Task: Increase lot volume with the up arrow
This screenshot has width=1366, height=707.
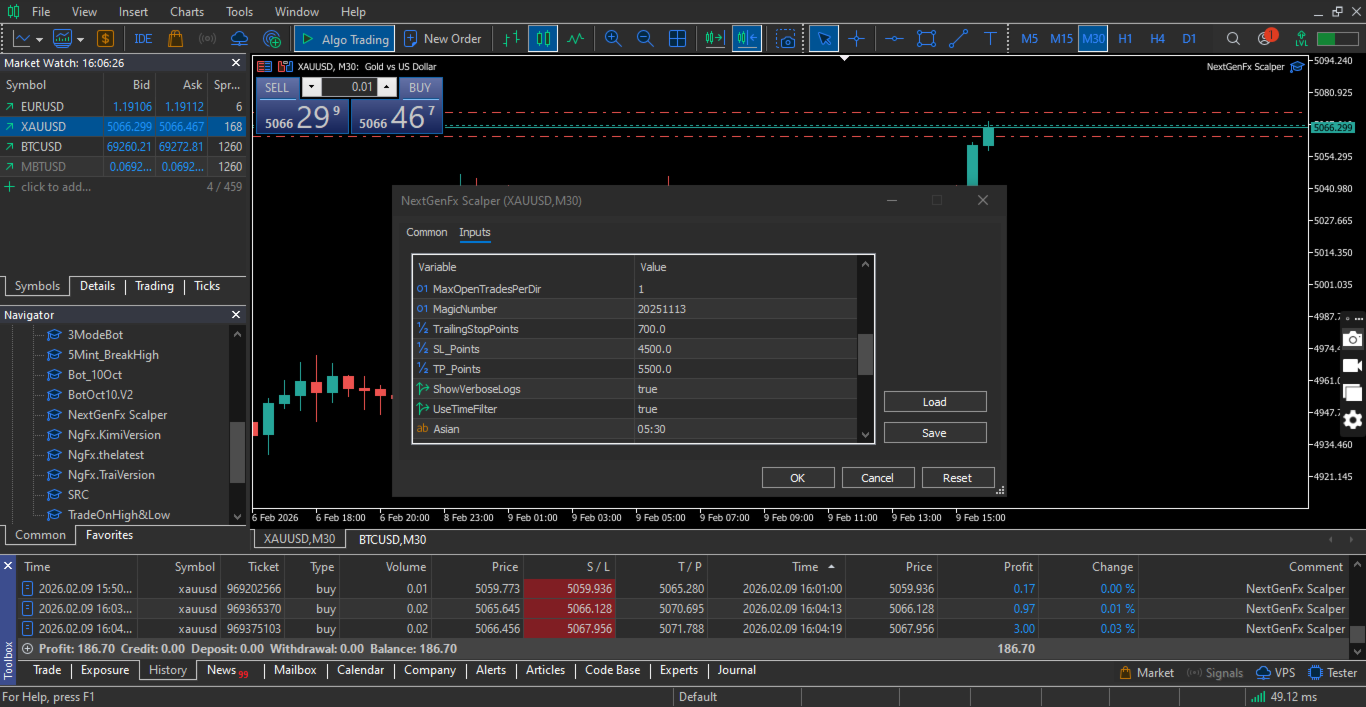Action: pos(387,87)
